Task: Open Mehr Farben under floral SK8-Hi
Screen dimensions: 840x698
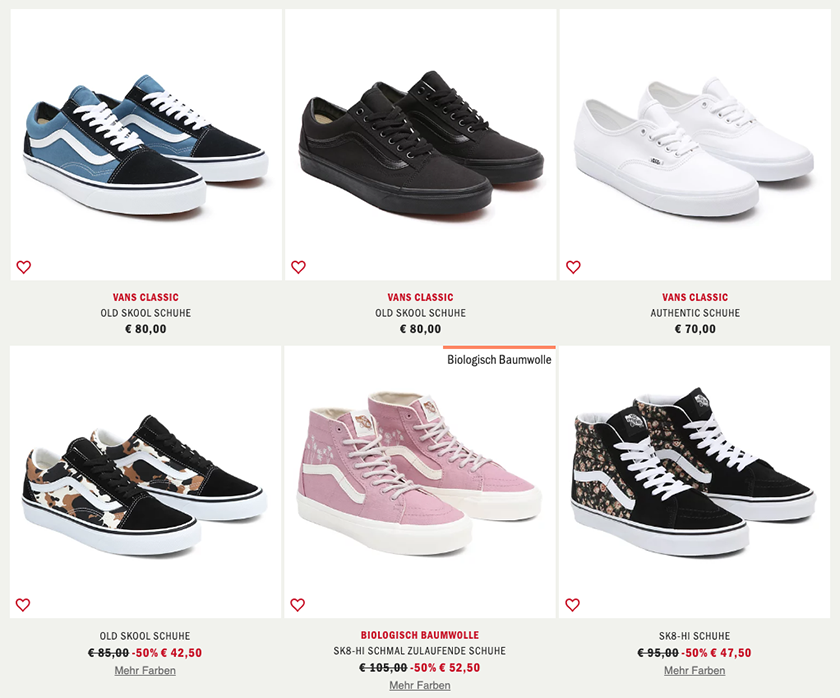Action: coord(695,670)
